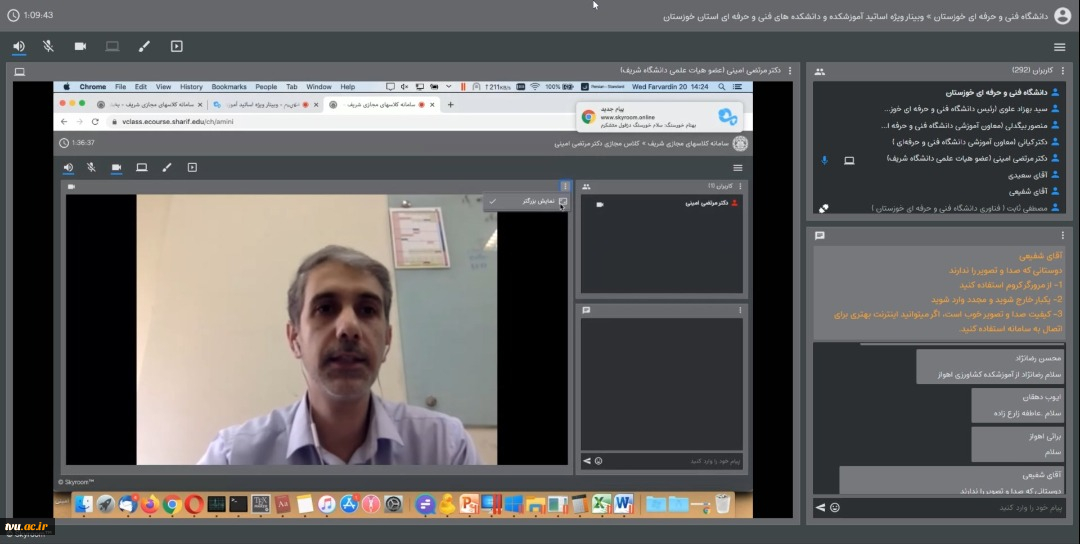Toggle the checked نمایش بزرگتر menu option
The image size is (1080, 544).
(x=528, y=201)
